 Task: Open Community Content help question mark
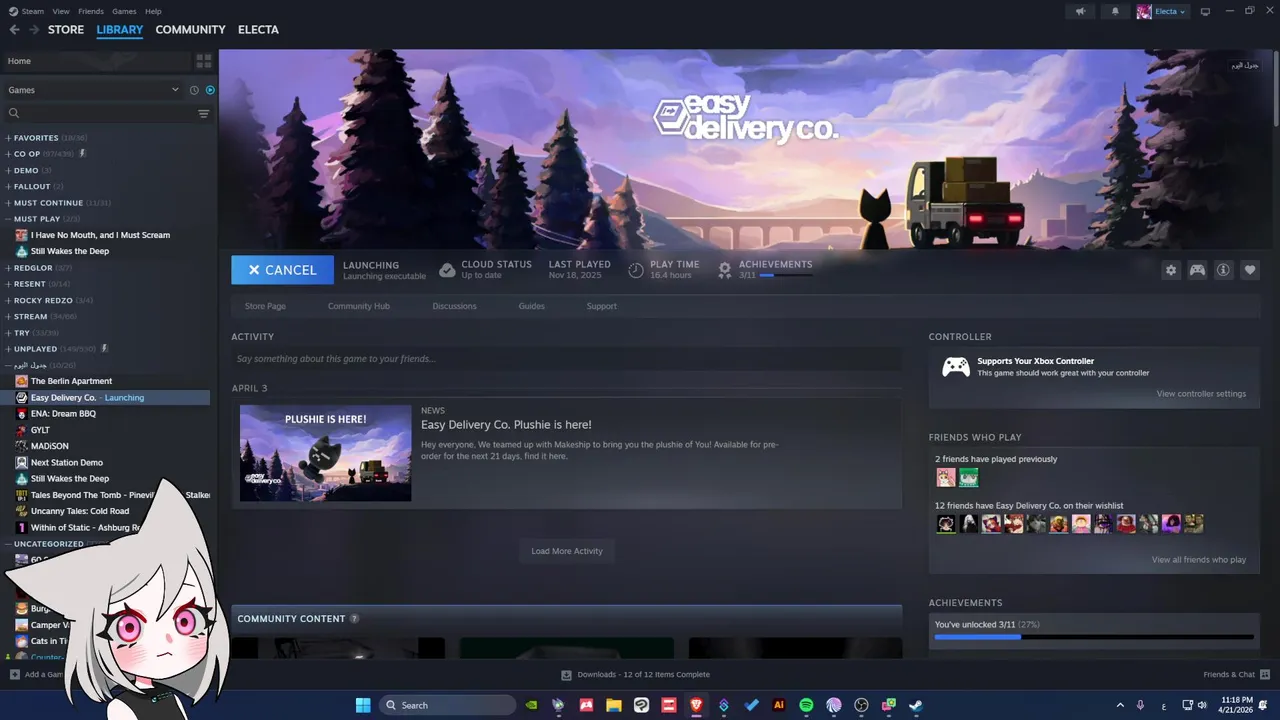pos(355,619)
